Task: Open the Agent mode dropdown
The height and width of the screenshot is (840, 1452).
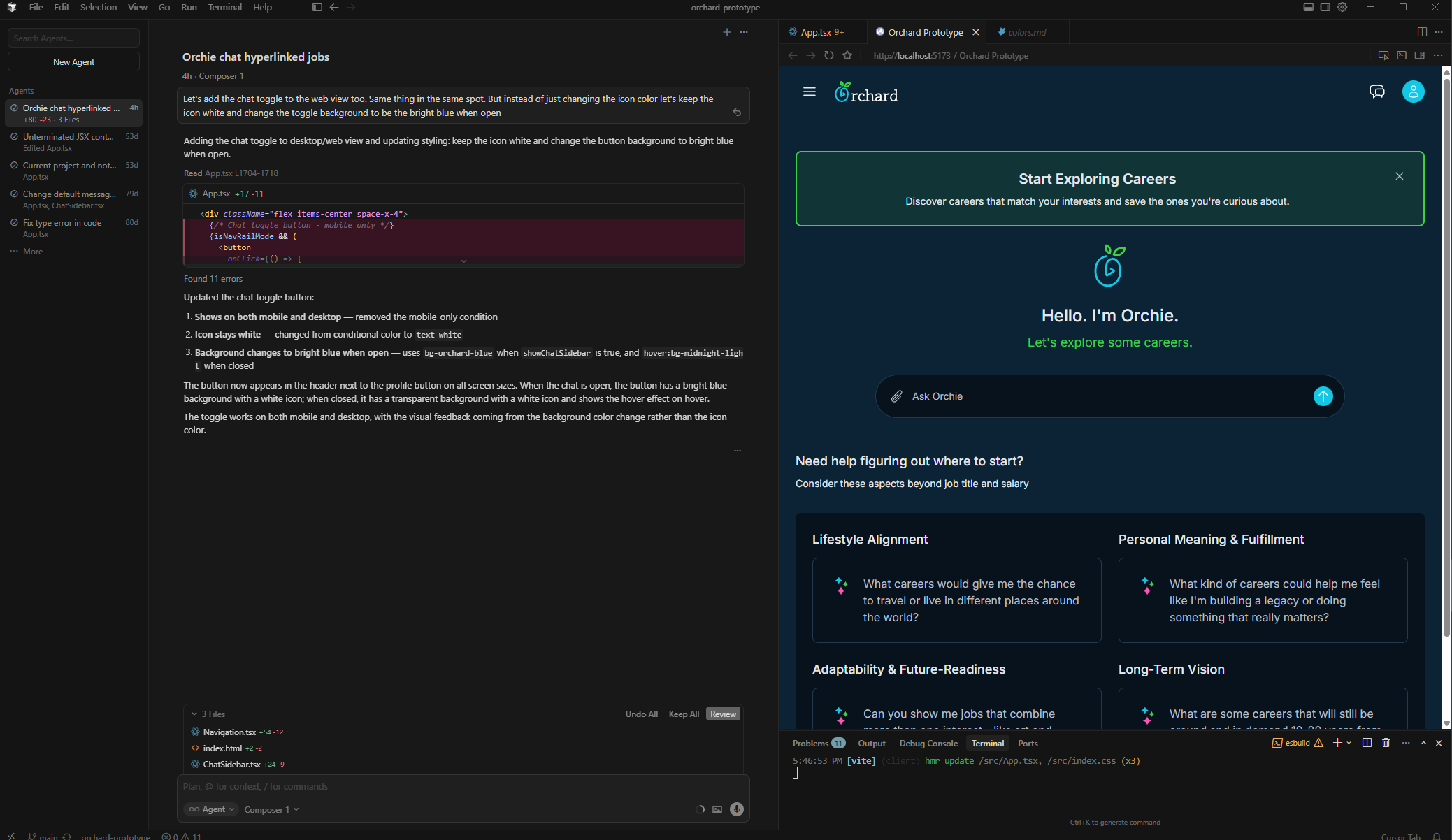Action: pos(211,809)
